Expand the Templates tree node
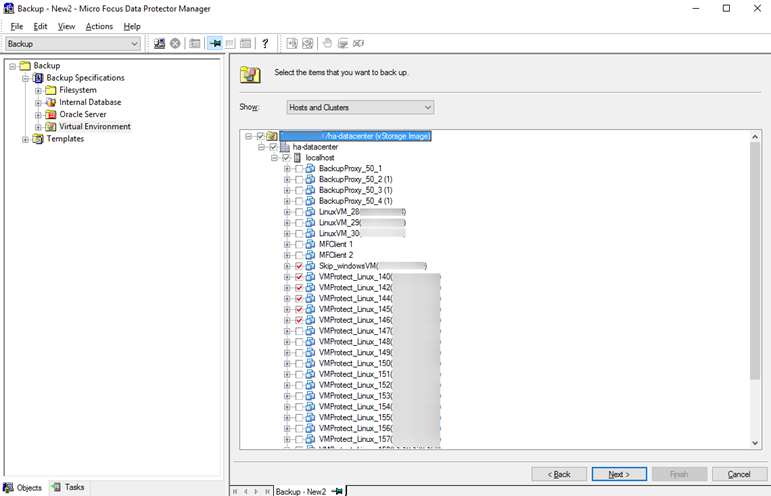The height and width of the screenshot is (496, 771). tap(25, 140)
